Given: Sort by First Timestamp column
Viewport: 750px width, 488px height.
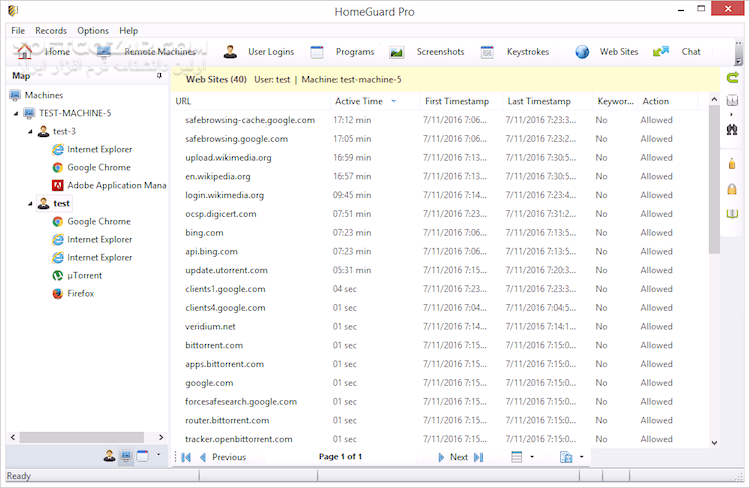Looking at the screenshot, I should pos(462,101).
